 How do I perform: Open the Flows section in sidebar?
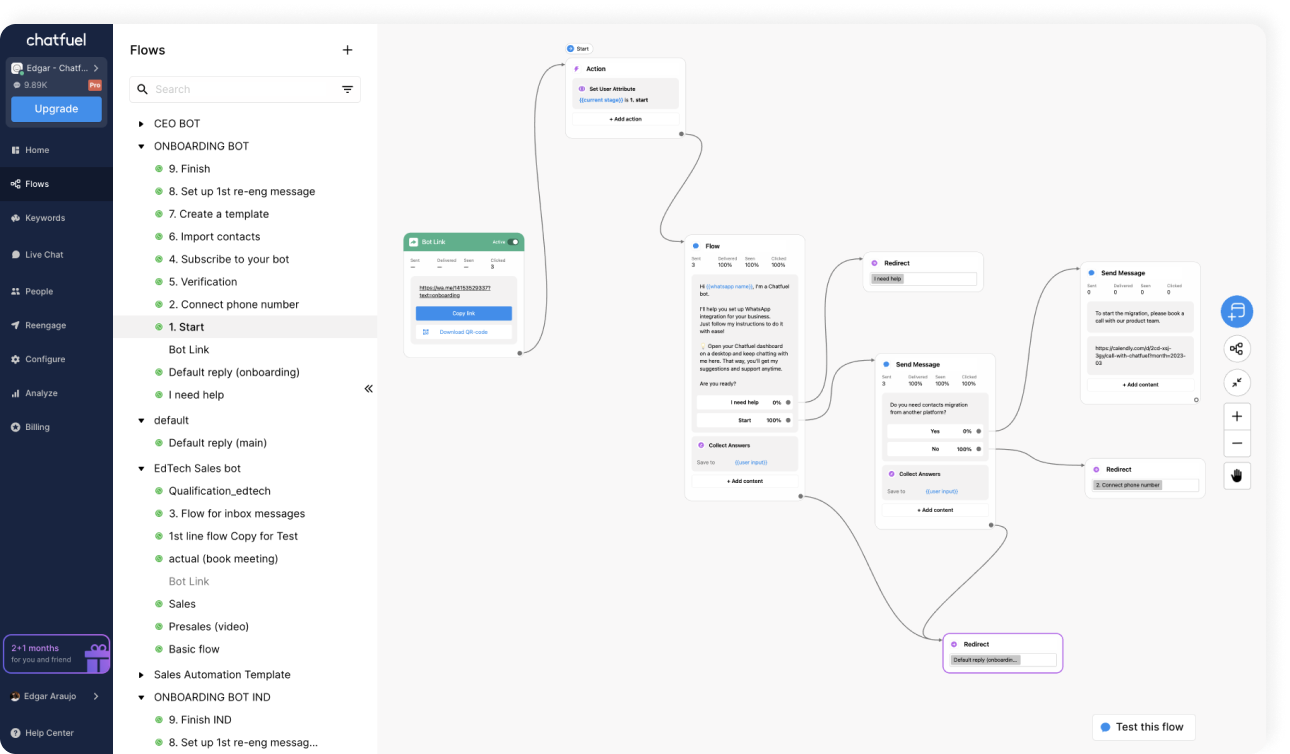coord(56,184)
